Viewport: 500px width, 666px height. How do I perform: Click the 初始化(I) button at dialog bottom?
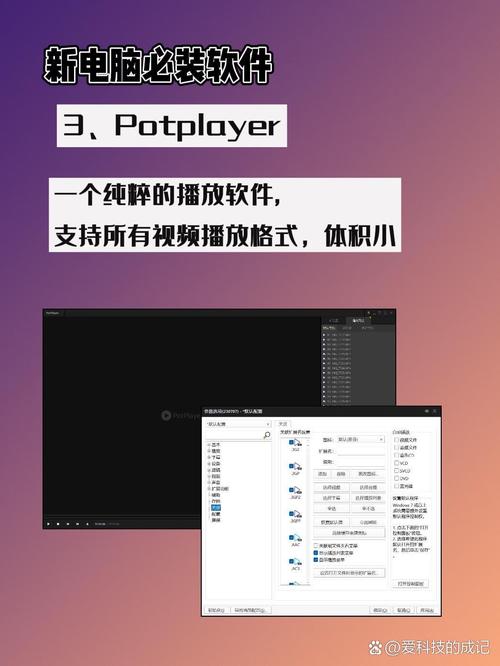216,610
